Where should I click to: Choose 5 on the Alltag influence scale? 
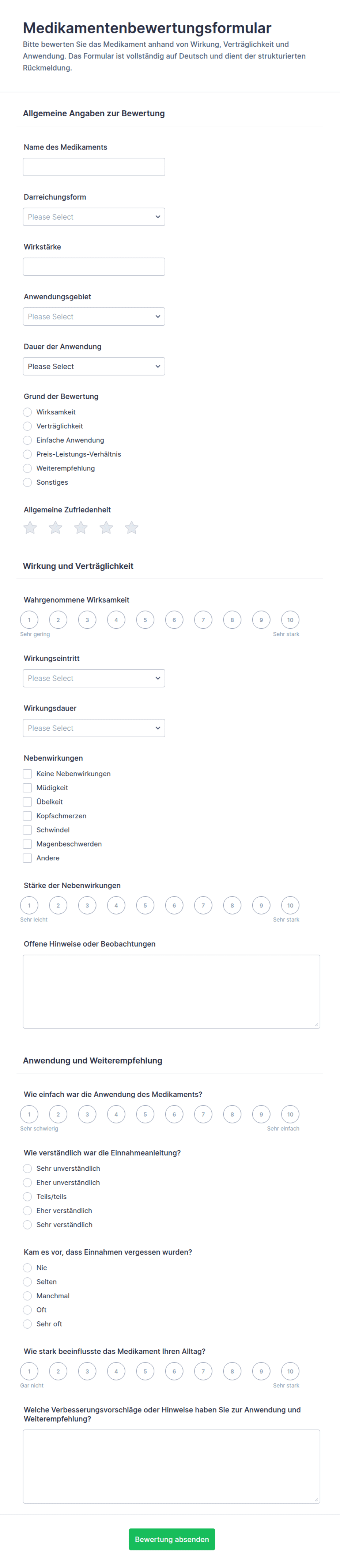click(145, 1371)
